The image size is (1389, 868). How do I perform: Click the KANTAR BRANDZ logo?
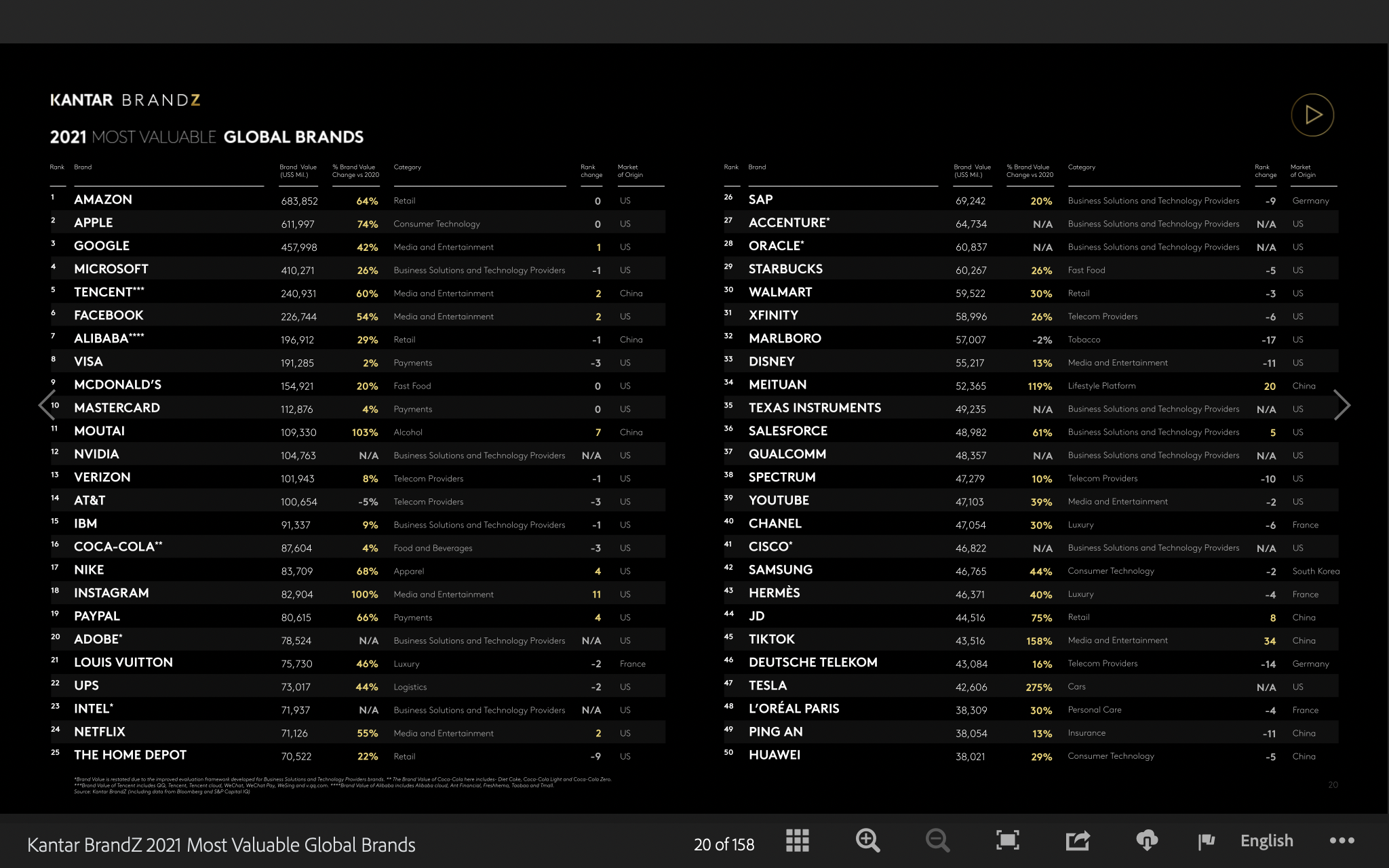(125, 100)
